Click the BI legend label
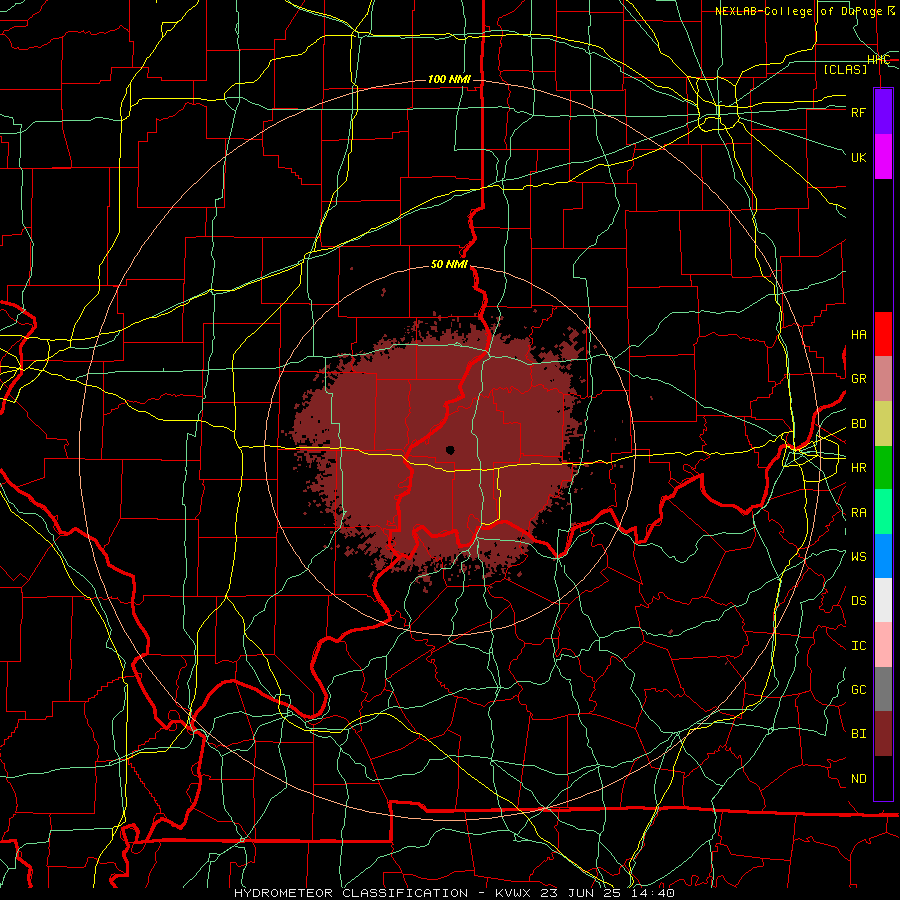Viewport: 900px width, 900px height. click(859, 734)
